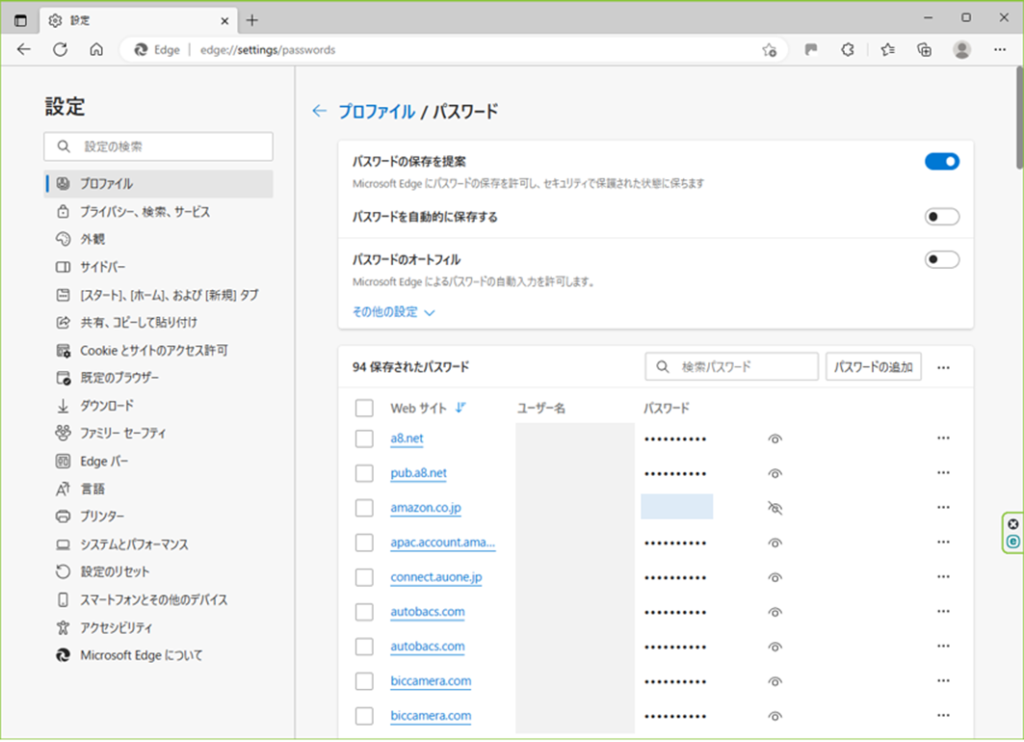Check the apac.account.ama... row checkbox
The height and width of the screenshot is (742, 1024).
(364, 543)
